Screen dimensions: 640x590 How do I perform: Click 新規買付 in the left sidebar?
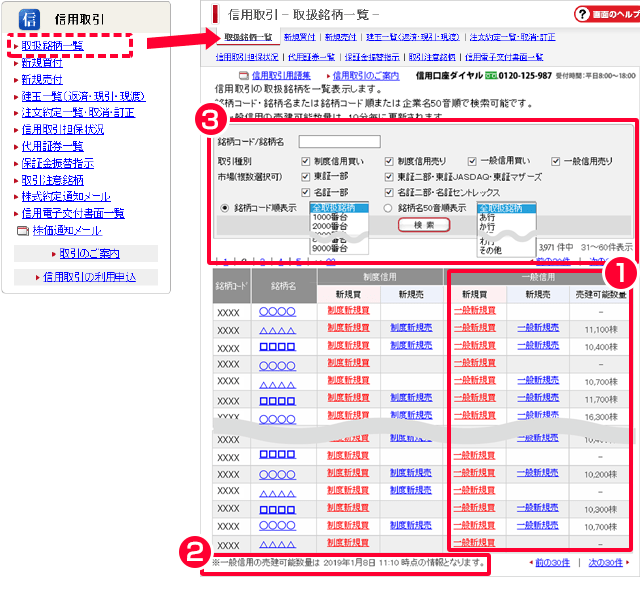(x=42, y=62)
